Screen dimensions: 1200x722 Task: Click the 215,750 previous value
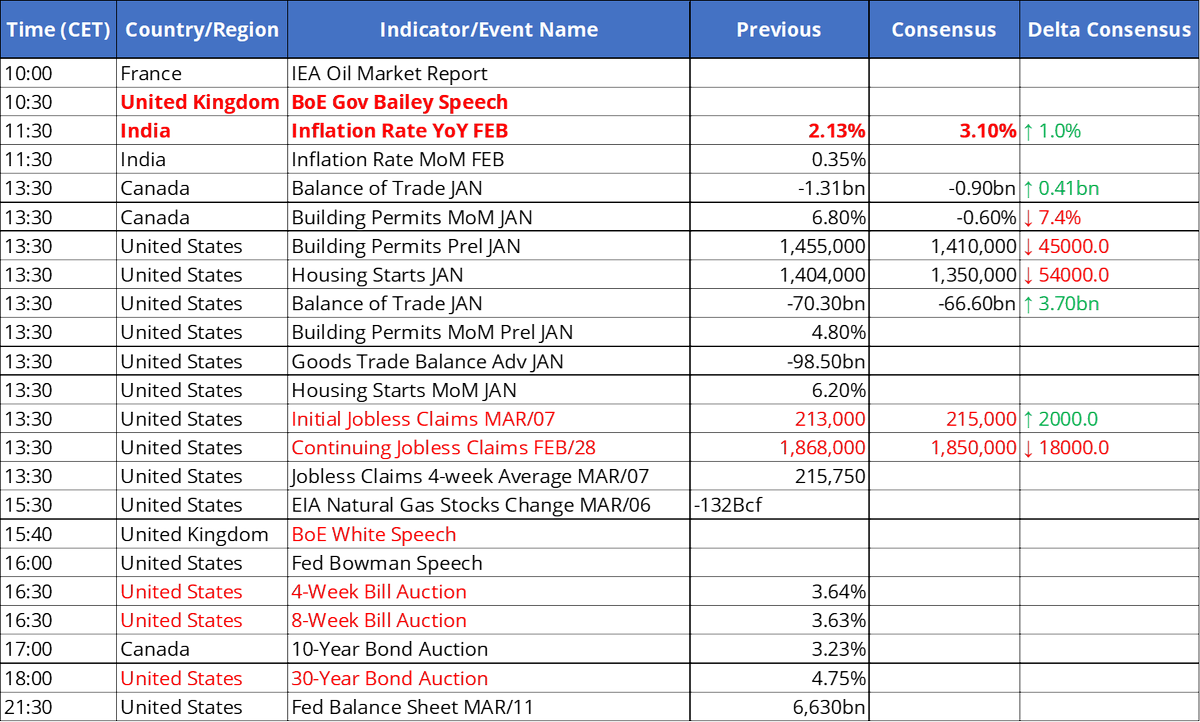point(779,477)
